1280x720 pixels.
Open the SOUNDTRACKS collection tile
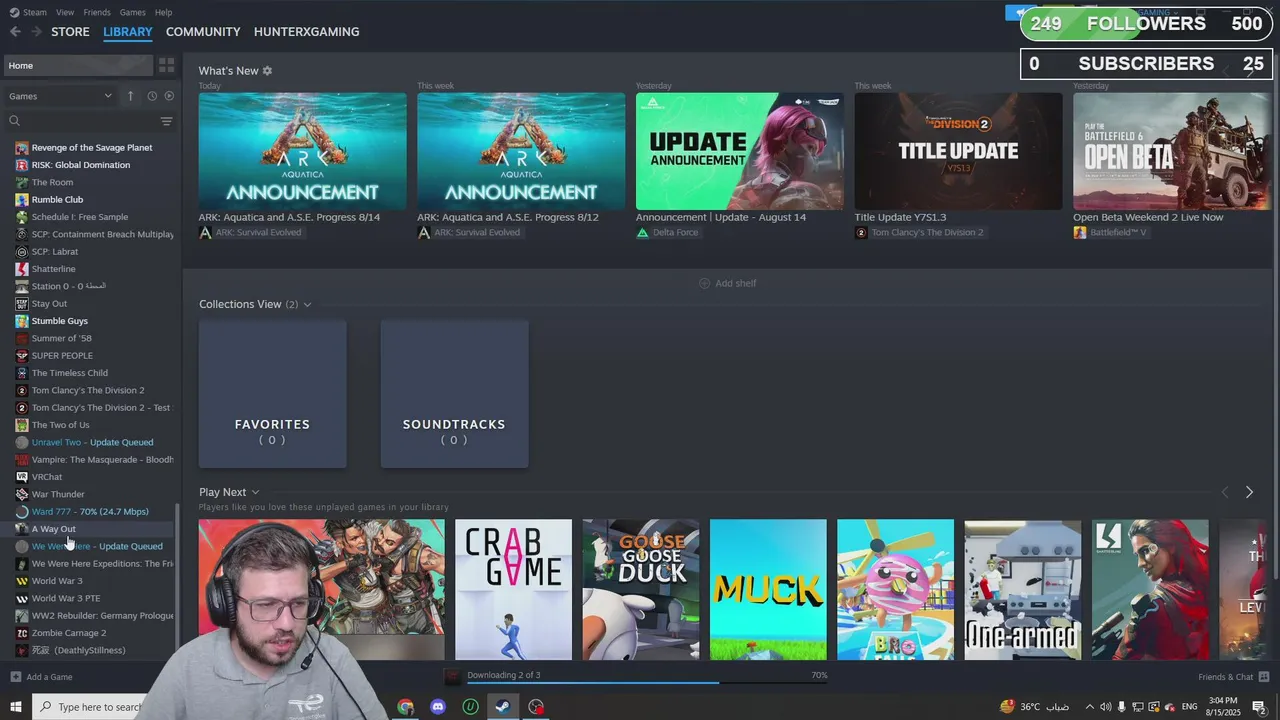pyautogui.click(x=454, y=394)
